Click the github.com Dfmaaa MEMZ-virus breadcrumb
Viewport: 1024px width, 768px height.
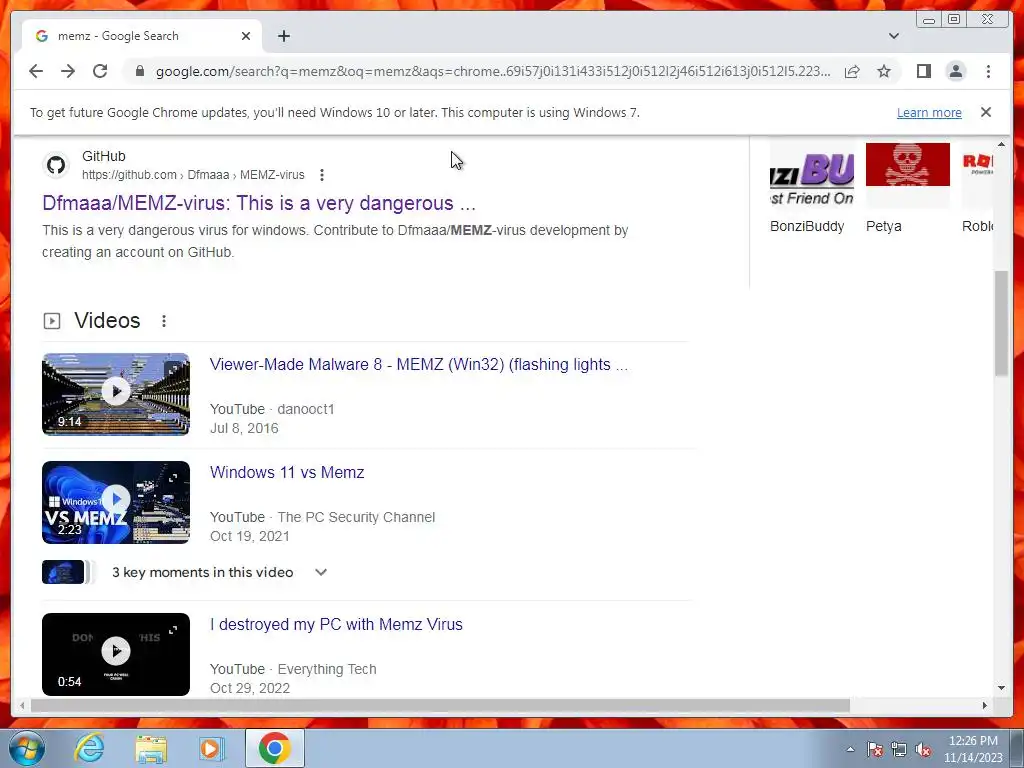point(193,175)
